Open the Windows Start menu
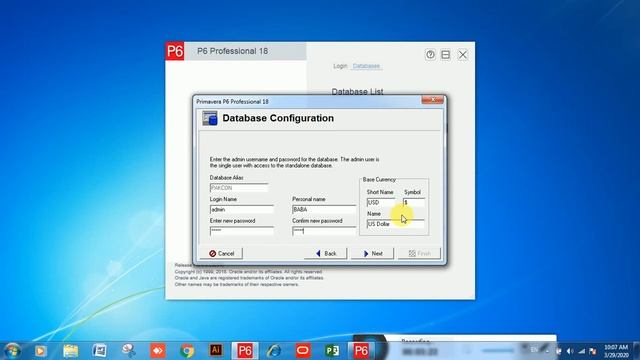 (12, 351)
